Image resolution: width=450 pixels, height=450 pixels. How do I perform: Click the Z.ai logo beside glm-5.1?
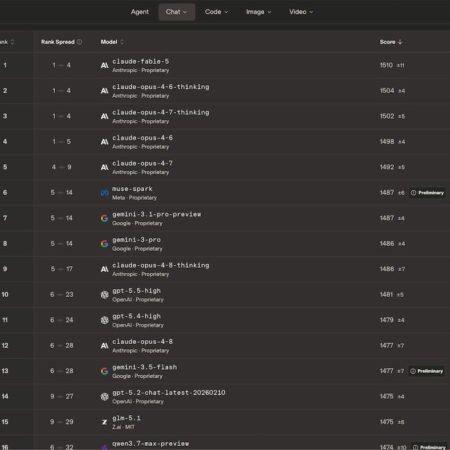coord(105,422)
